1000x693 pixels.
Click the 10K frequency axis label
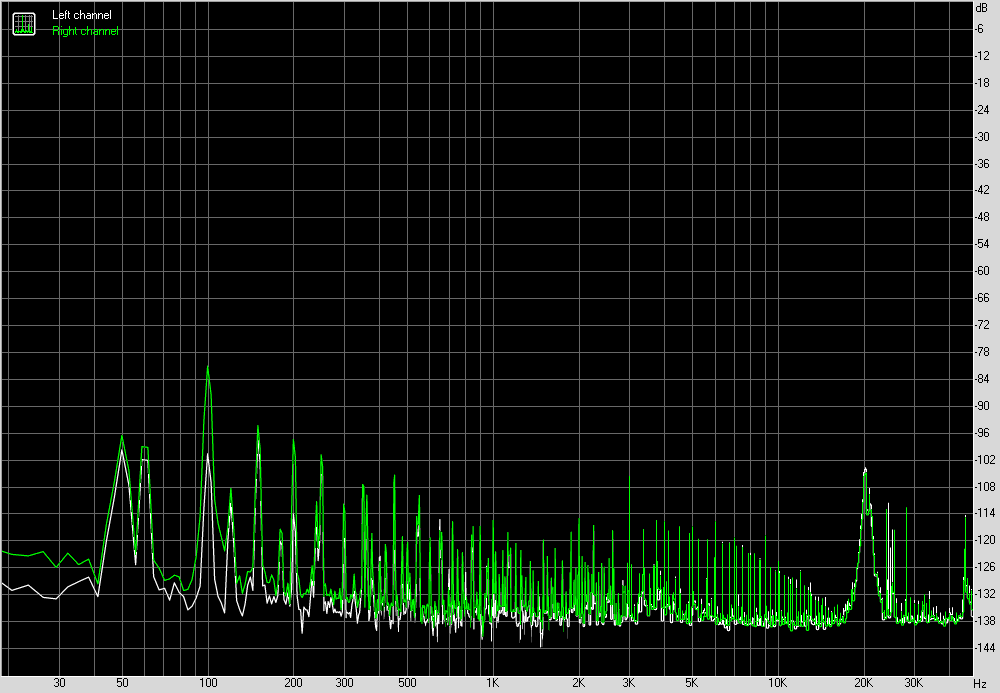(x=777, y=683)
